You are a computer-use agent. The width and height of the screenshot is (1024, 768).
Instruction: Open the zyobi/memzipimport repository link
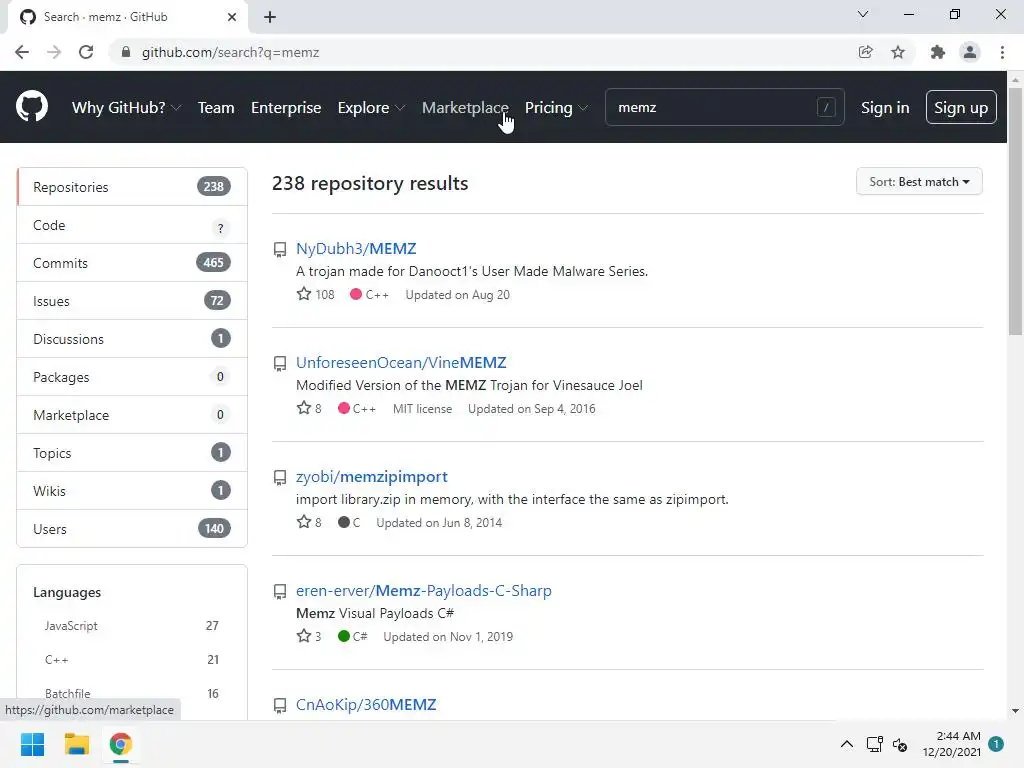[372, 477]
